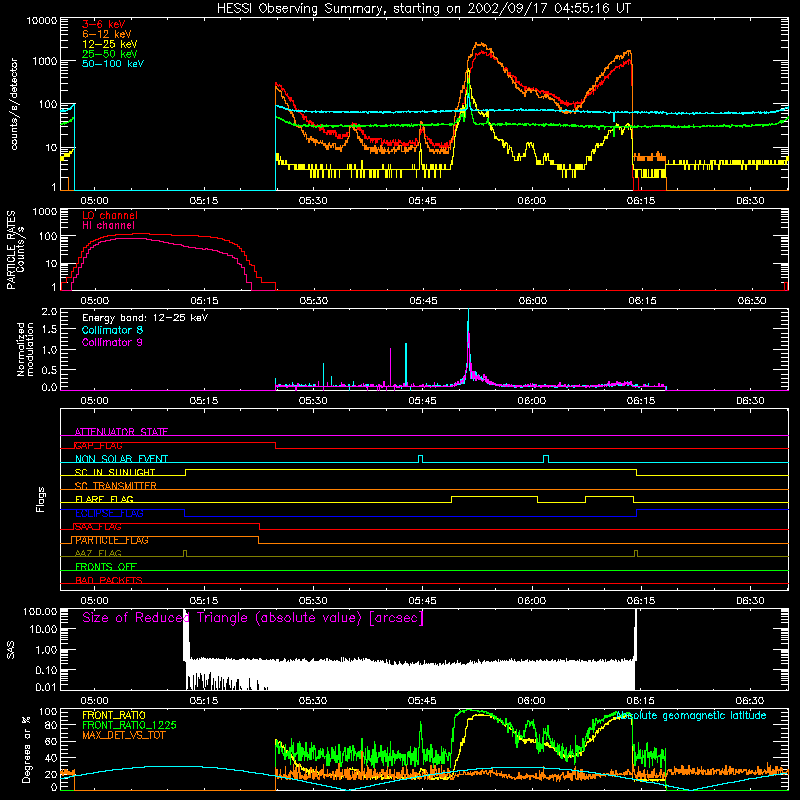The width and height of the screenshot is (800, 800).
Task: Click the HI channel legend label
Action: point(108,226)
